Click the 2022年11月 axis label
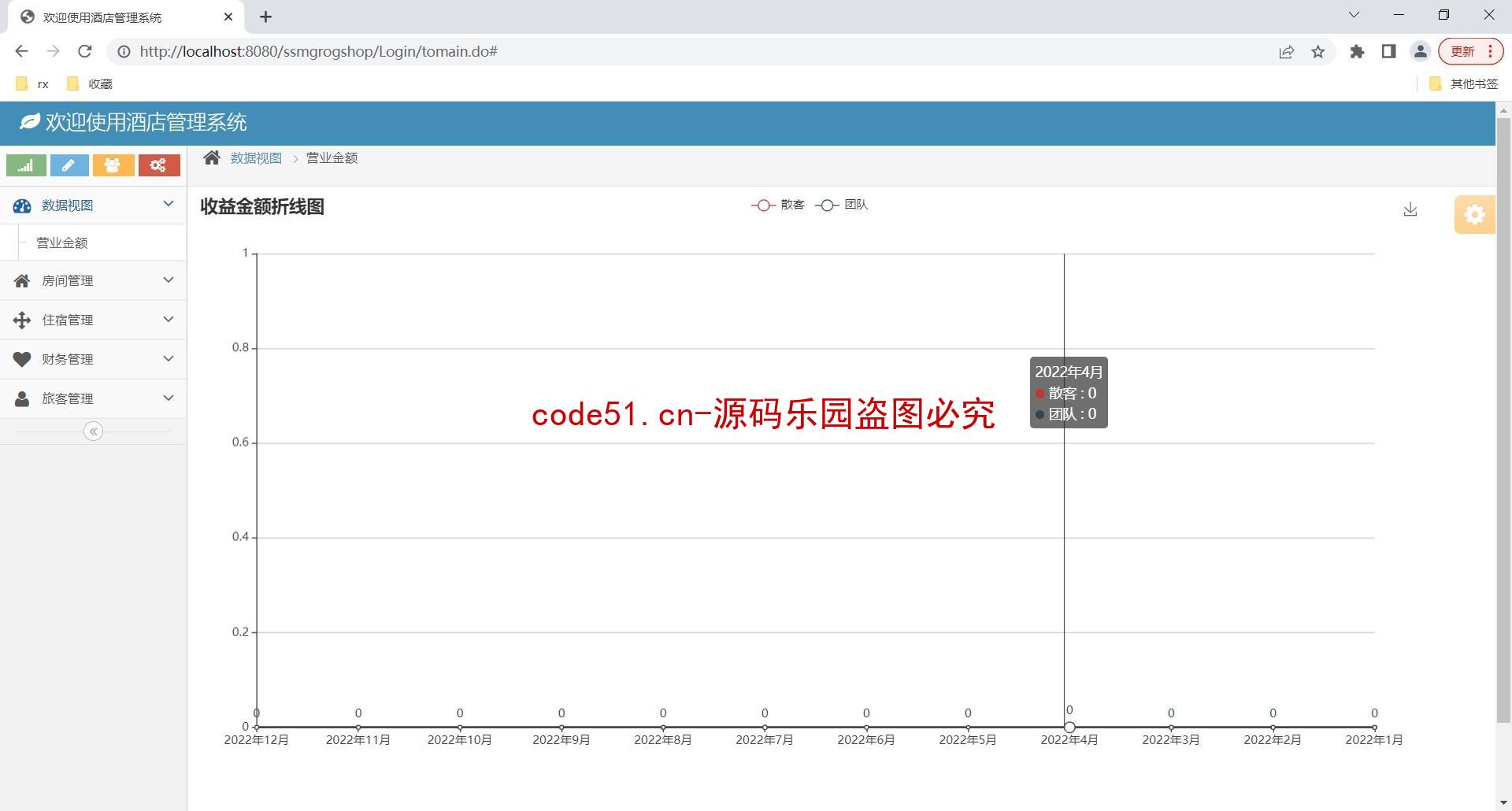Screen dimensions: 1512x811 click(358, 740)
